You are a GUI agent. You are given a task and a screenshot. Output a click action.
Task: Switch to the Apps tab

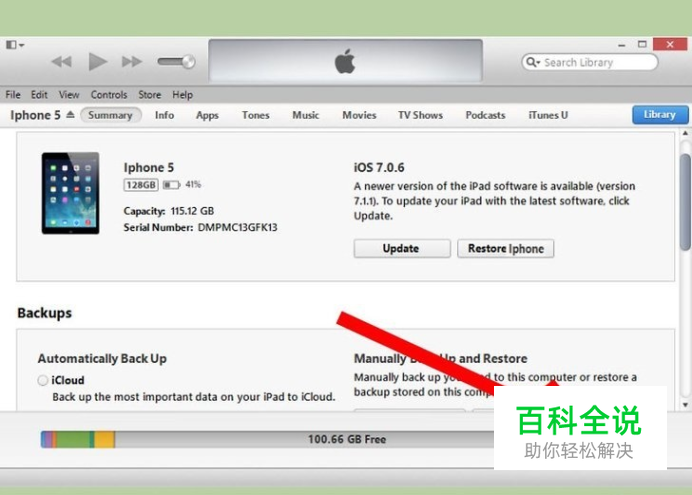point(207,115)
